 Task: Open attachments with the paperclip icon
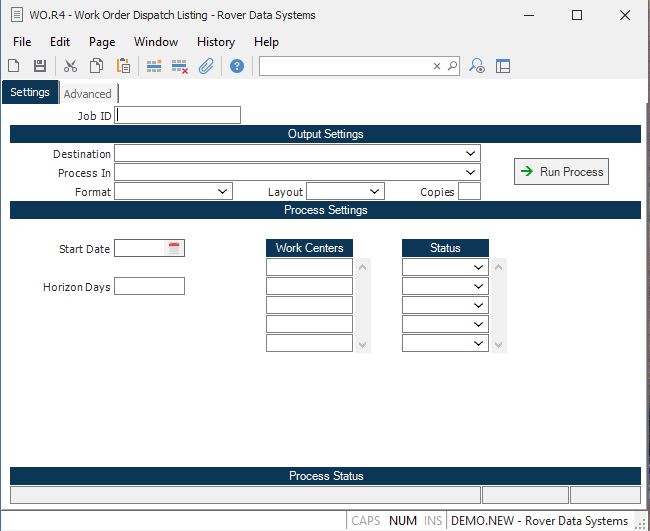tap(206, 66)
